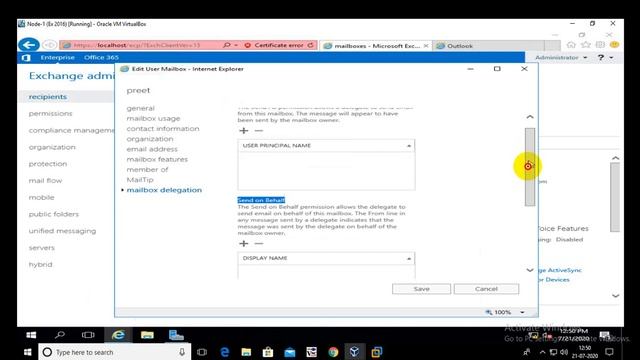Click the microphone in the host search box
640x360 pixels.
tap(182, 352)
